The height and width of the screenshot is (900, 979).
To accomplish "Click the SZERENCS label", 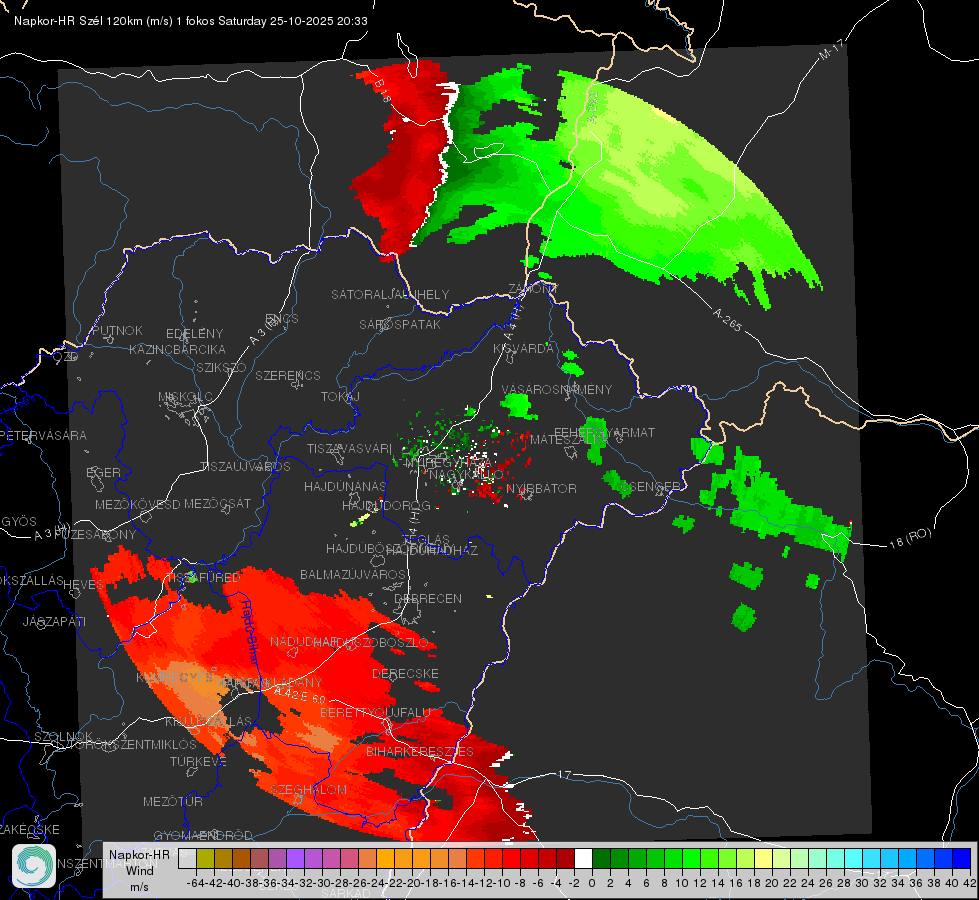I will [288, 375].
